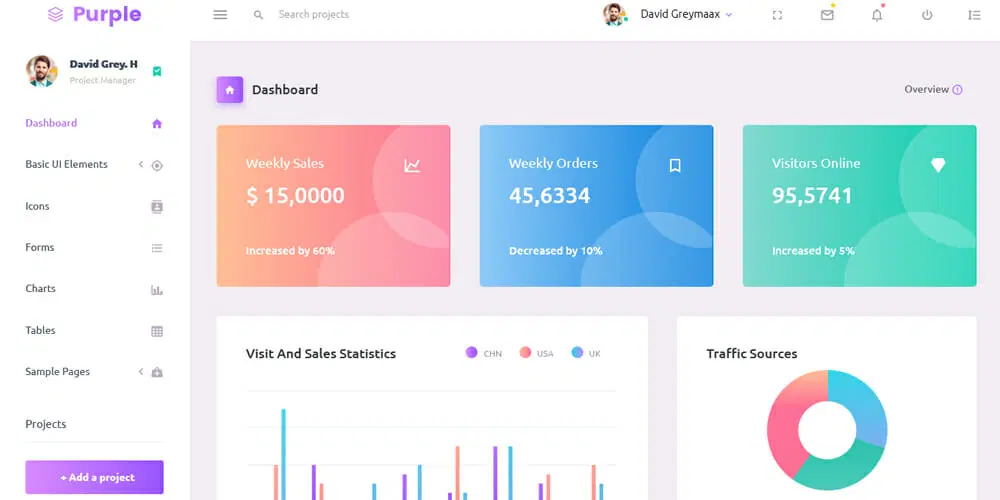The image size is (1000, 500).
Task: Open the right sidebar list icon
Action: pyautogui.click(x=974, y=15)
